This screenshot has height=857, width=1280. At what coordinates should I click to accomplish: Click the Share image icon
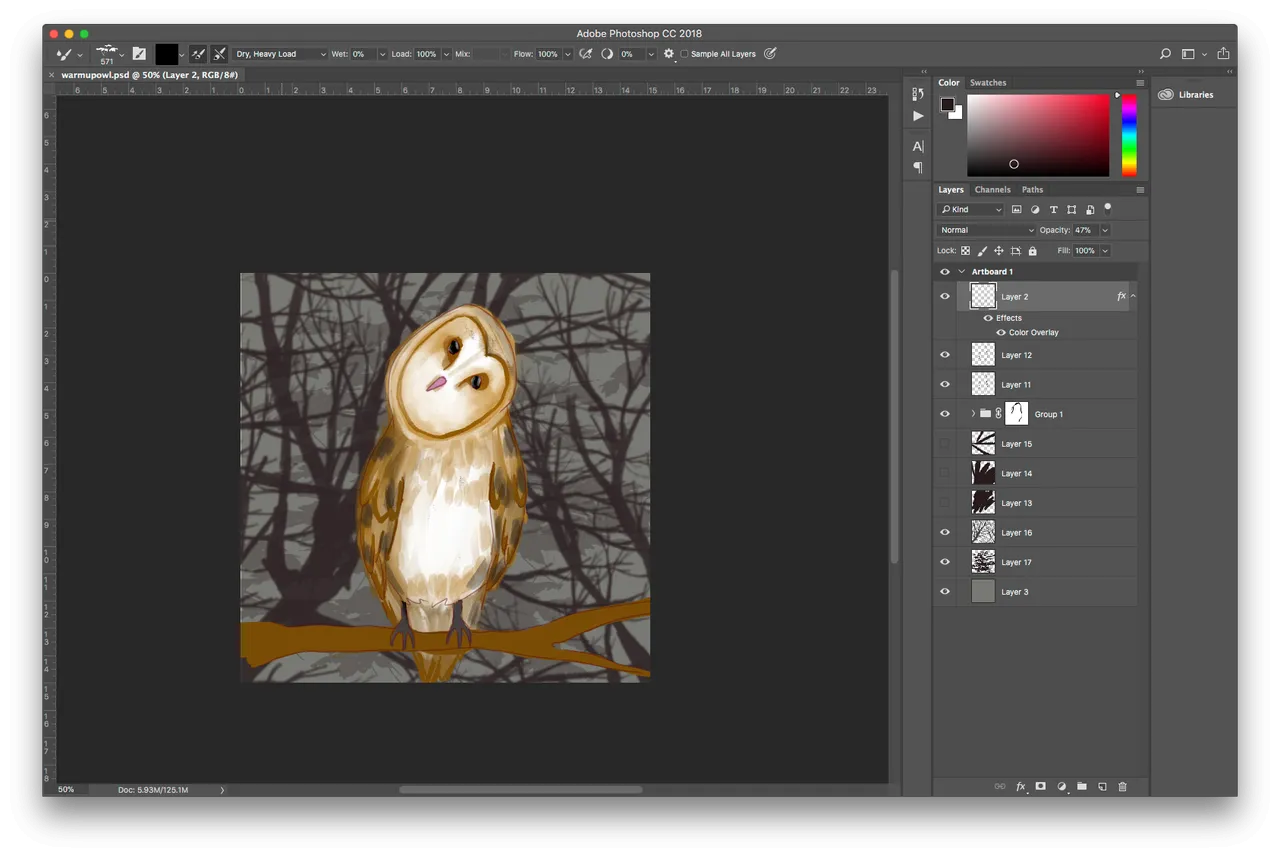click(1223, 54)
